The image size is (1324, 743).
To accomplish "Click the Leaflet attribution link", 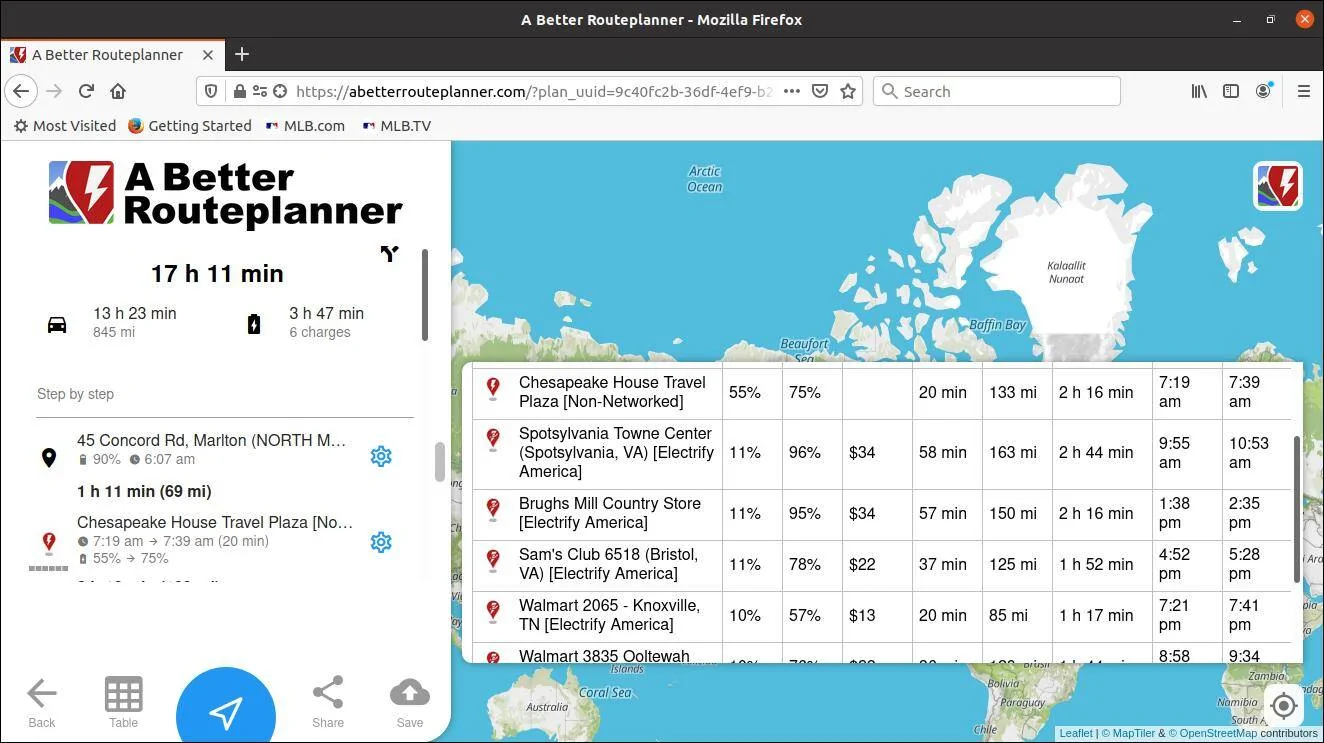I will (1076, 733).
